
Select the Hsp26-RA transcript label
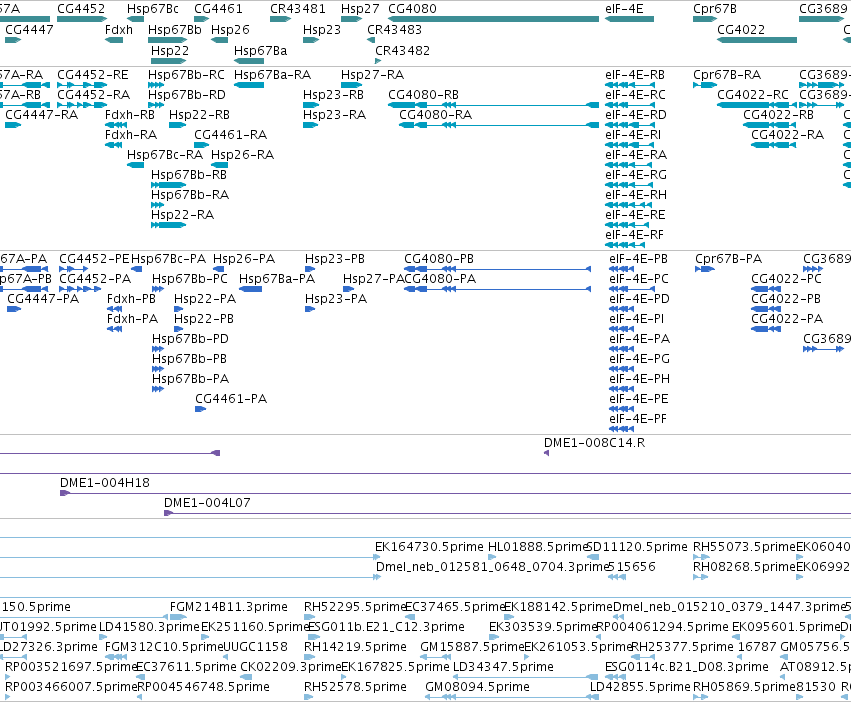(x=243, y=155)
